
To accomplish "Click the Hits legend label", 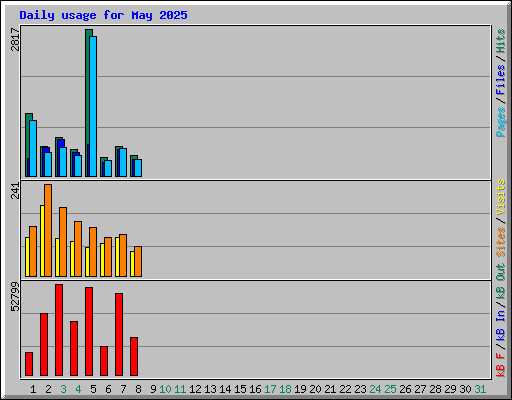I will [501, 41].
